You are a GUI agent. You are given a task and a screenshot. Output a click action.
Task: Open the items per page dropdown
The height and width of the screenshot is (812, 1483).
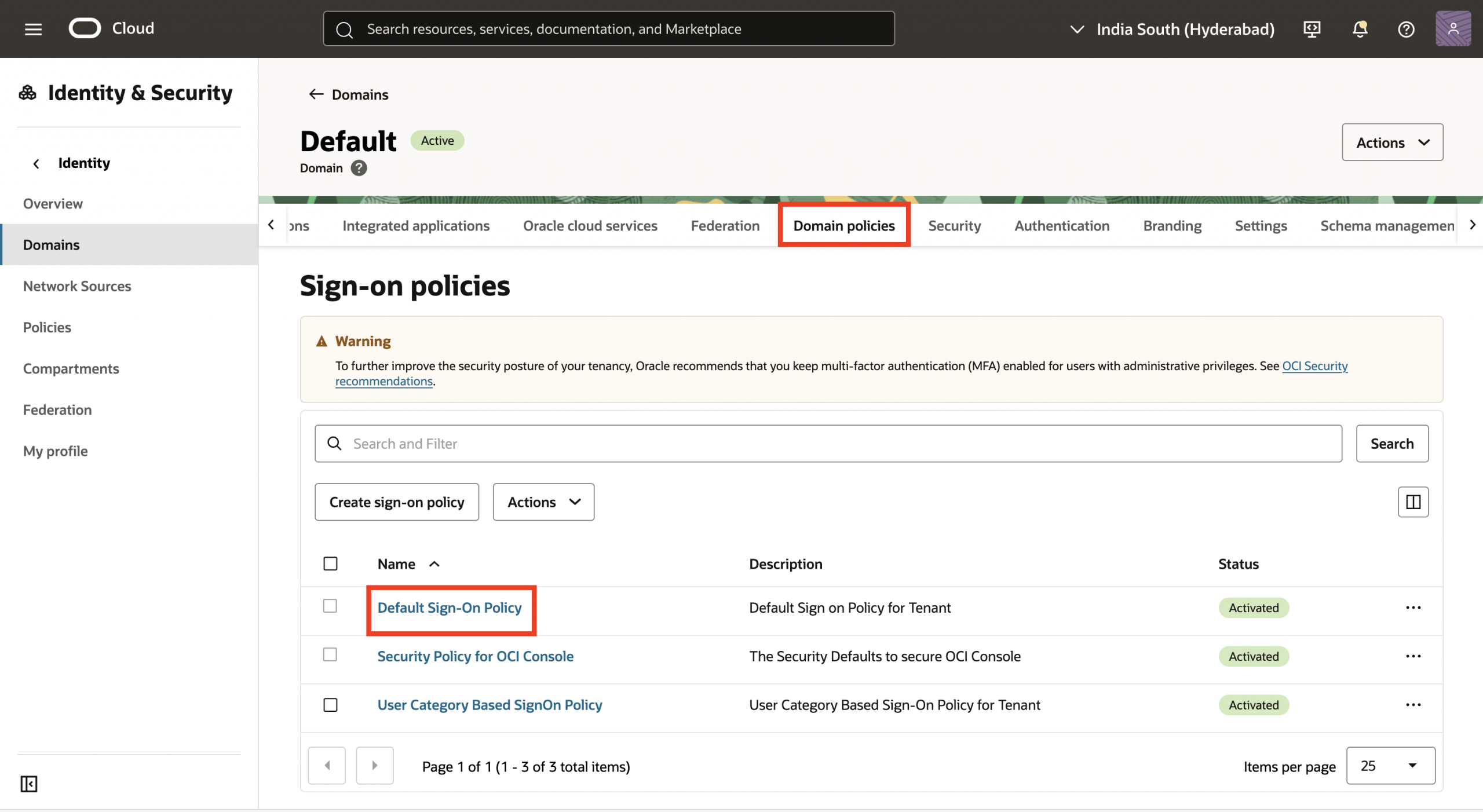point(1390,766)
